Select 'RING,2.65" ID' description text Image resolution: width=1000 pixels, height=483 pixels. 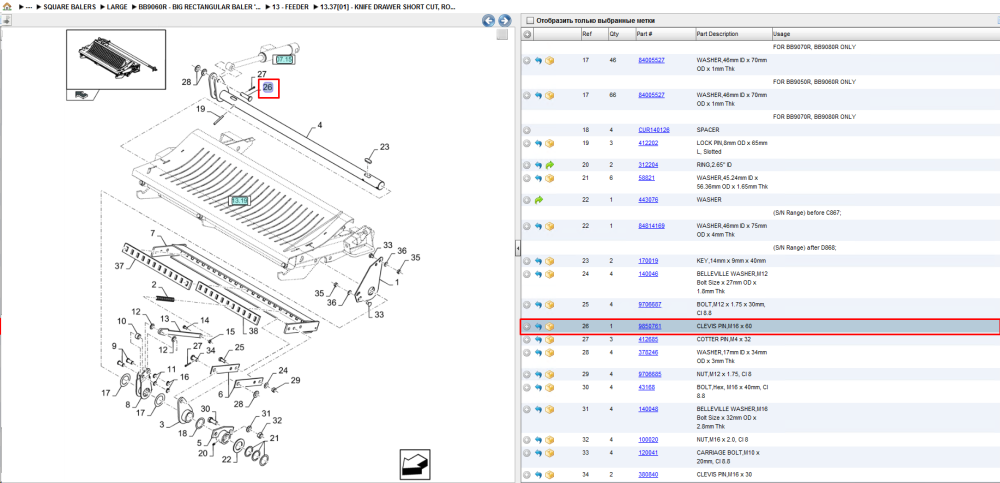716,165
